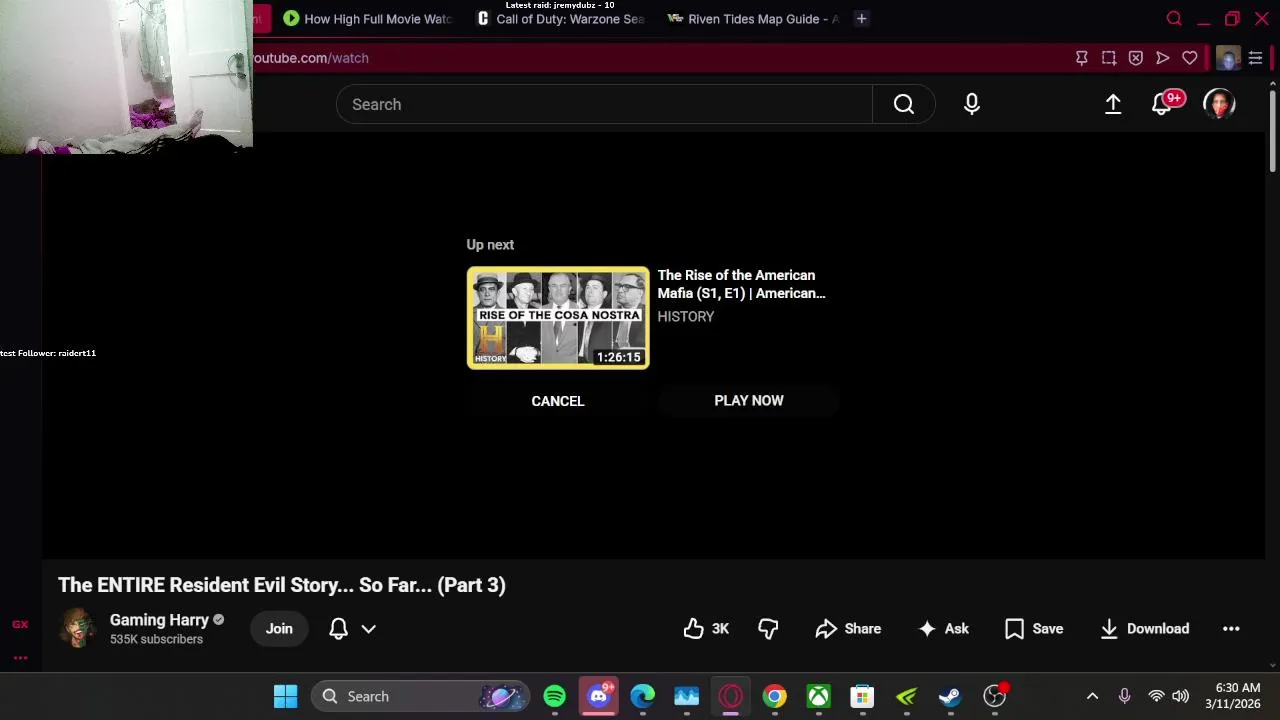1280x720 pixels.
Task: Click the Ask button
Action: (944, 629)
